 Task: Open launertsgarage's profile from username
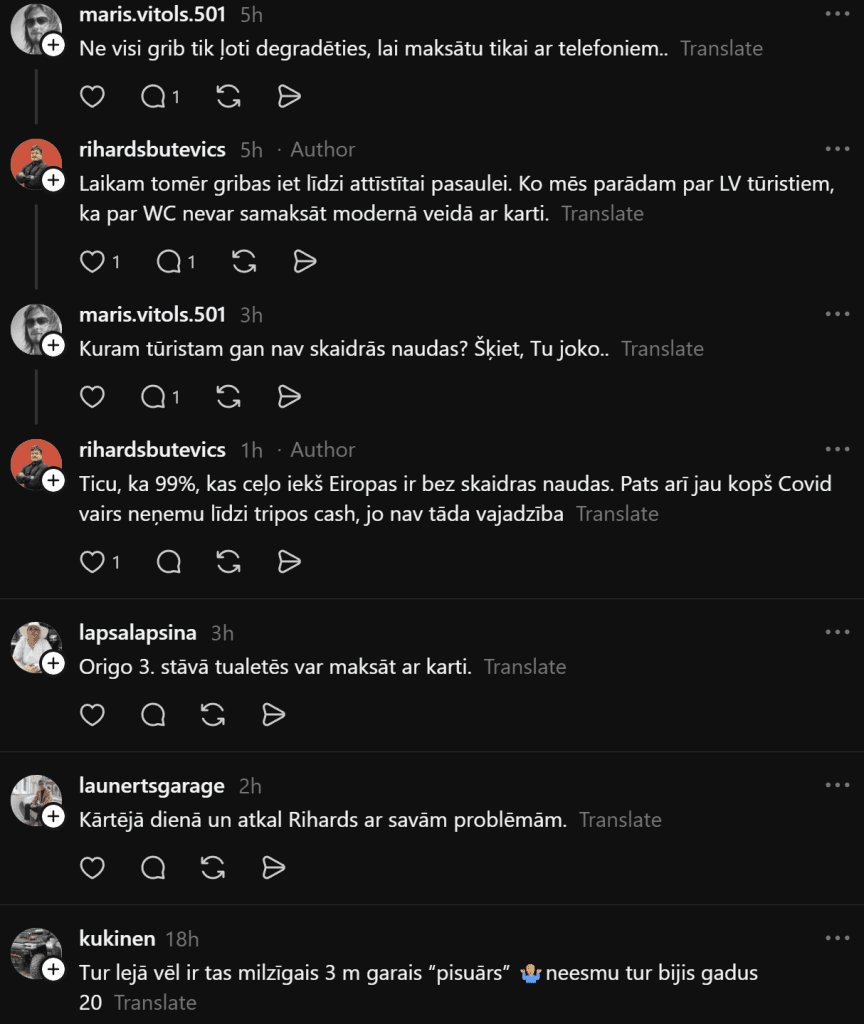pyautogui.click(x=152, y=786)
